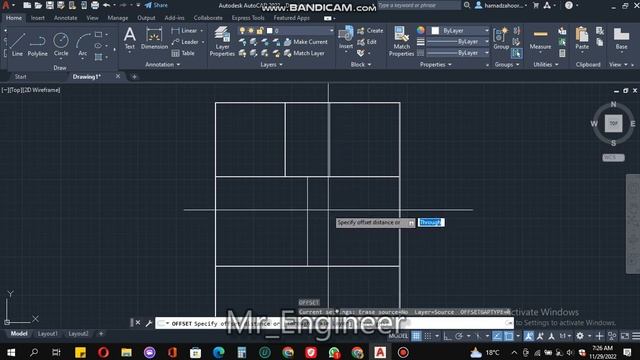Click the hatch tool icon
Viewport: 640px width, 360px height.
(x=98, y=57)
